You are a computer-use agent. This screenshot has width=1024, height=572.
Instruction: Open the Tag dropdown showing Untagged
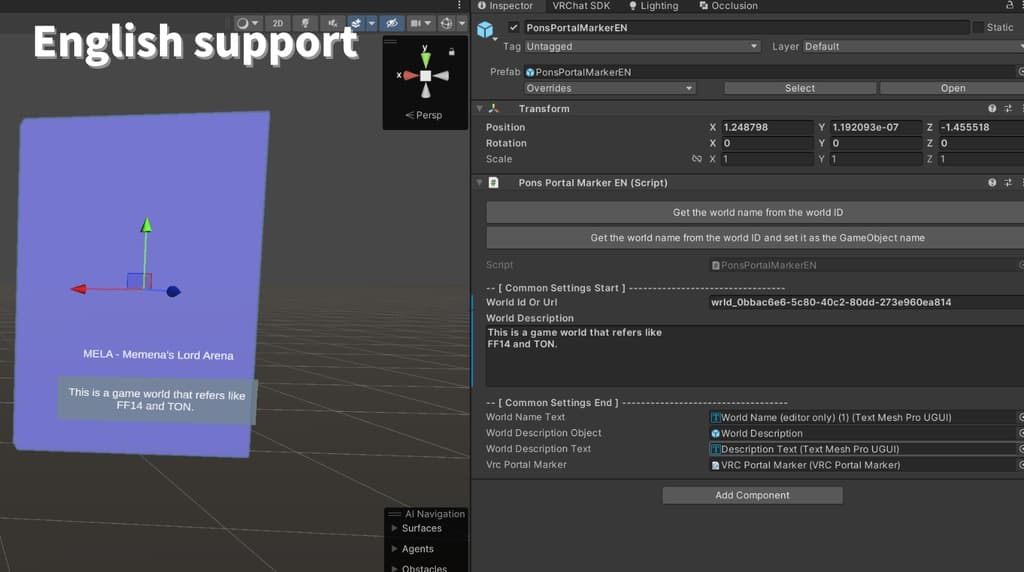[x=642, y=46]
